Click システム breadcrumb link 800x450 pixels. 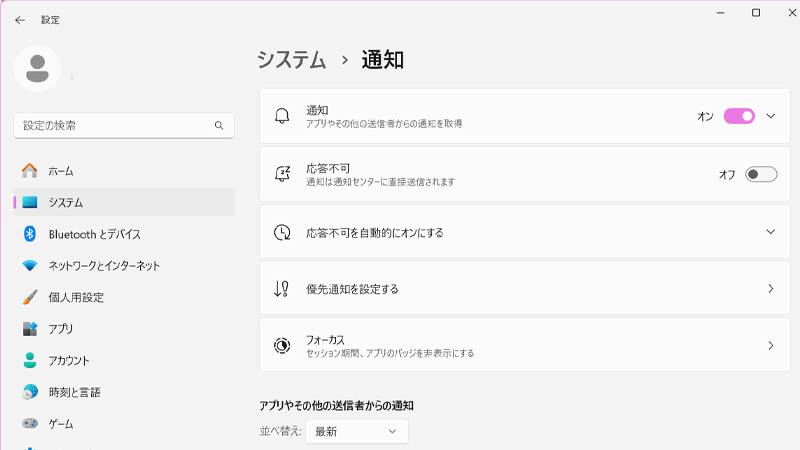click(x=292, y=60)
